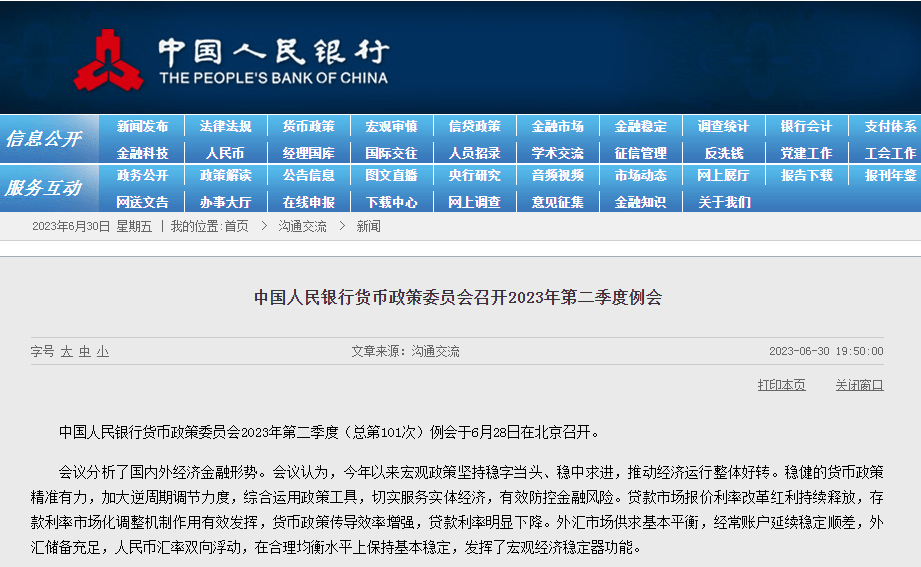
Task: Select 金融科技 in navigation
Action: (x=142, y=153)
